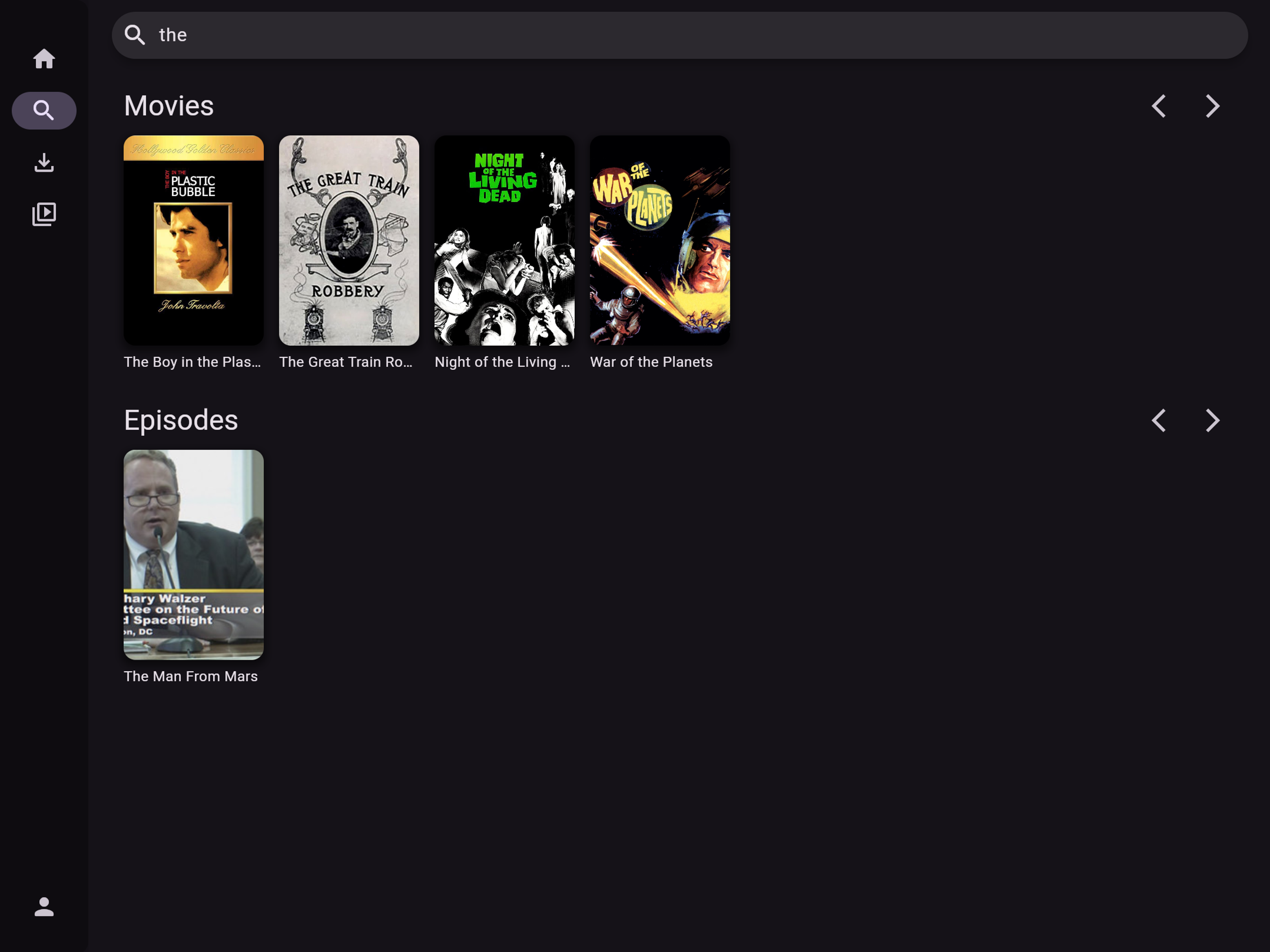1270x952 pixels.
Task: Open The Great Train Robbery poster
Action: click(349, 240)
